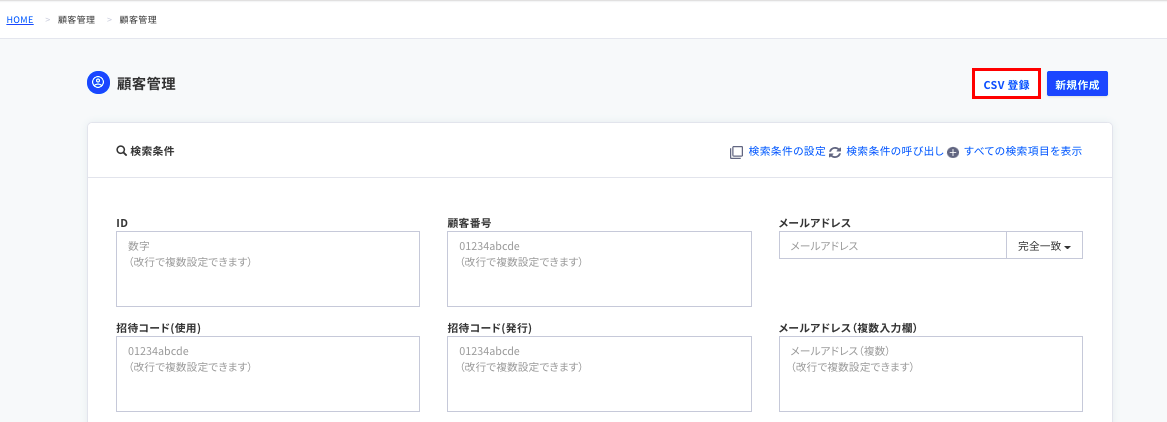Click the blue user icon beside 顧客管理 title

[x=98, y=83]
